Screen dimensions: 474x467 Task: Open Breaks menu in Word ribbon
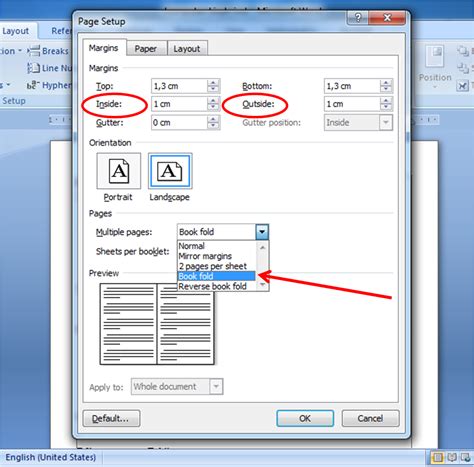pyautogui.click(x=49, y=51)
